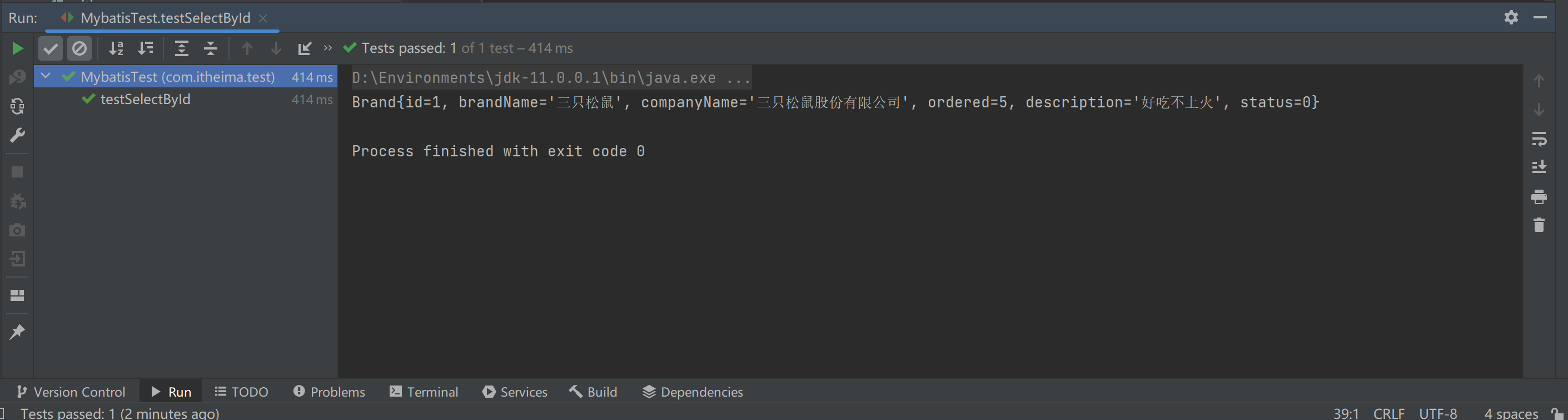
Task: Import tests from file icon
Action: [305, 48]
